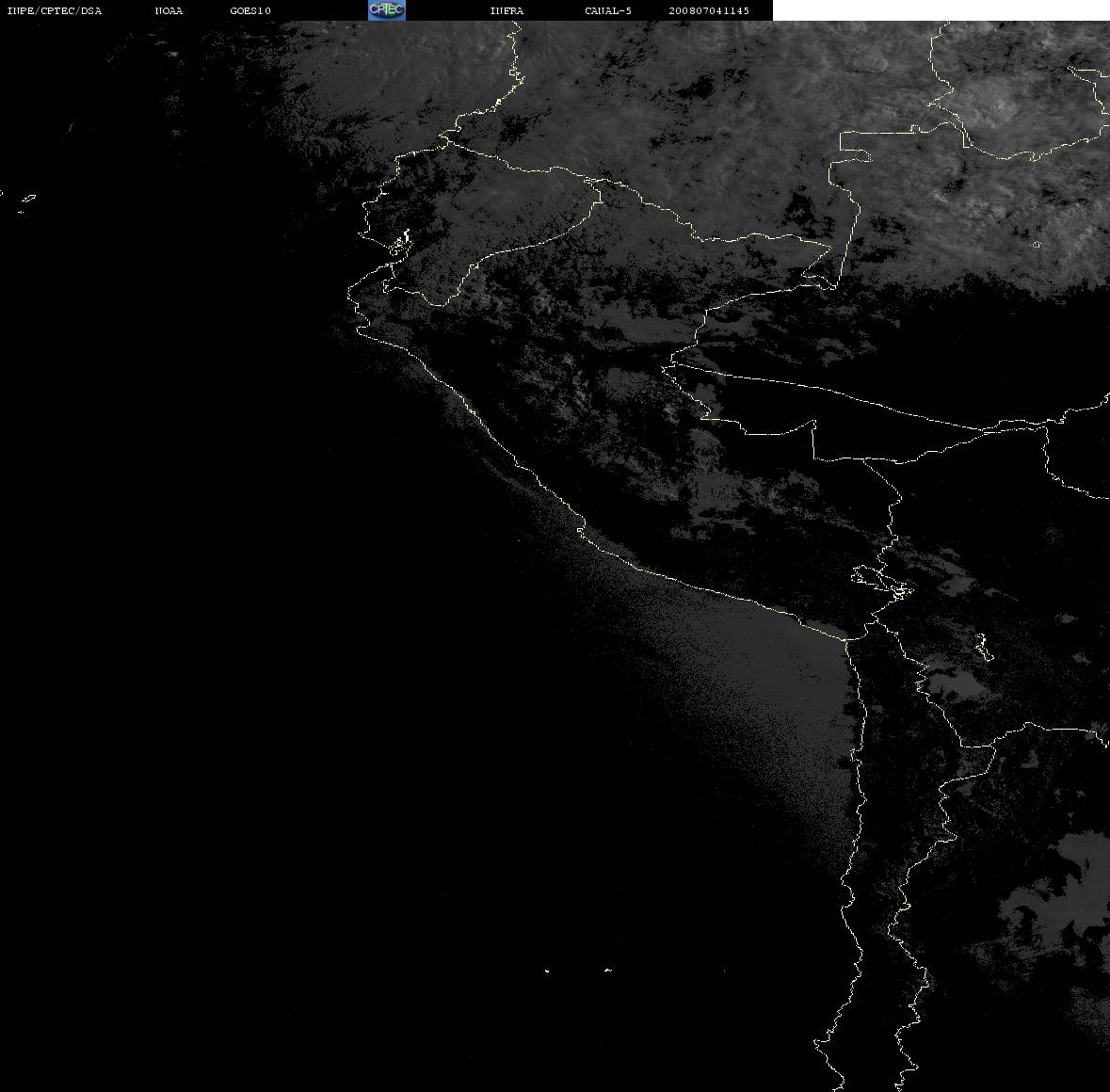
Task: Click the blank white bar in header
Action: point(941,10)
